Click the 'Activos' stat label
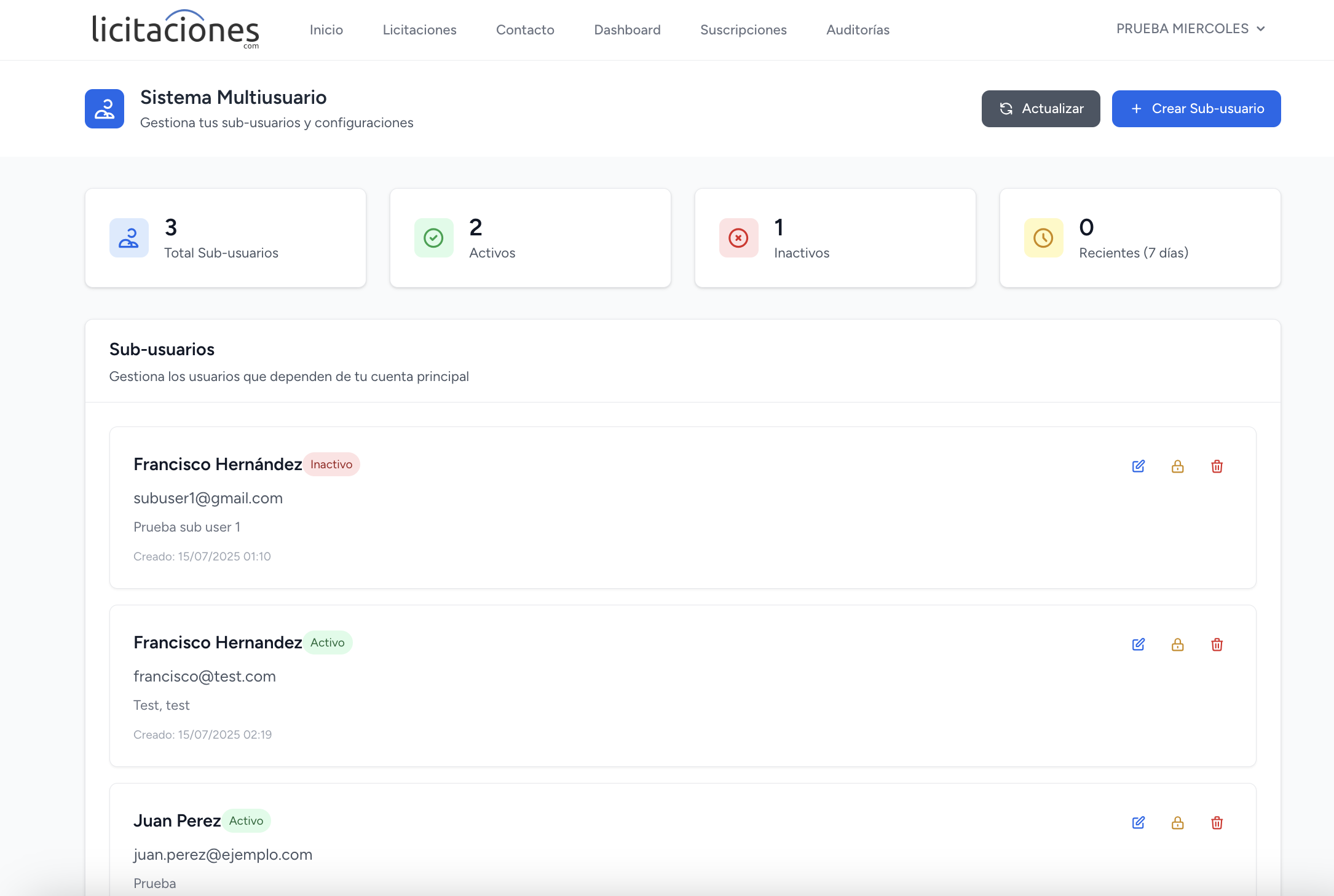 coord(492,253)
